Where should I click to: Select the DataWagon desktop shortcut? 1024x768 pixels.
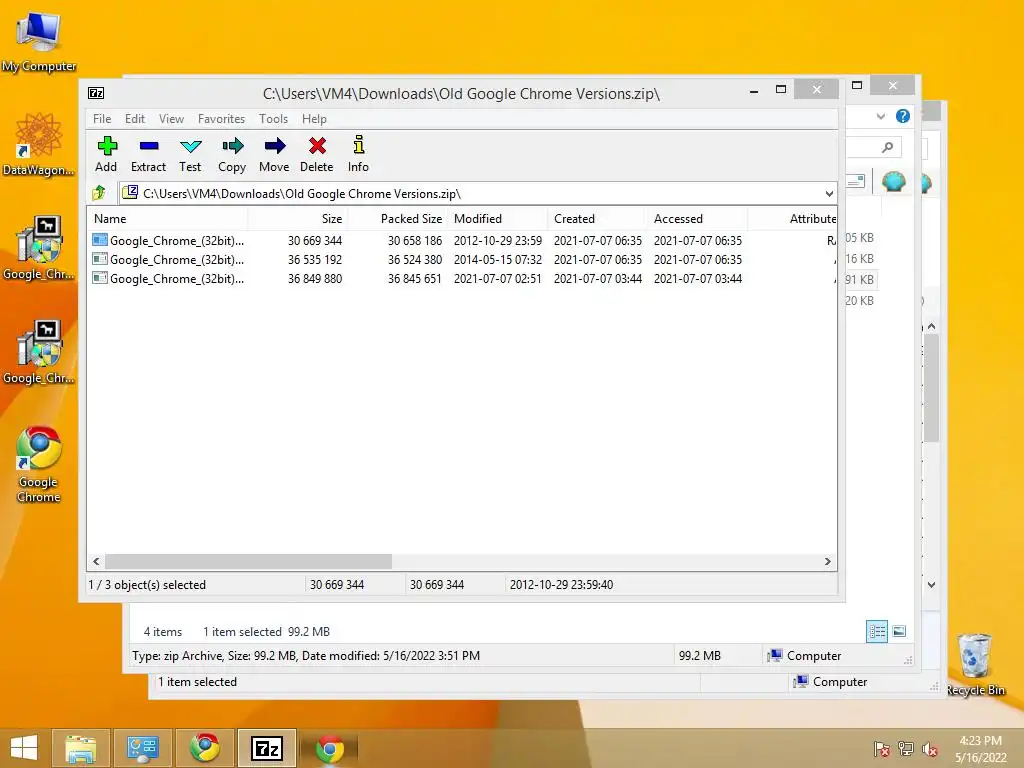click(x=39, y=144)
